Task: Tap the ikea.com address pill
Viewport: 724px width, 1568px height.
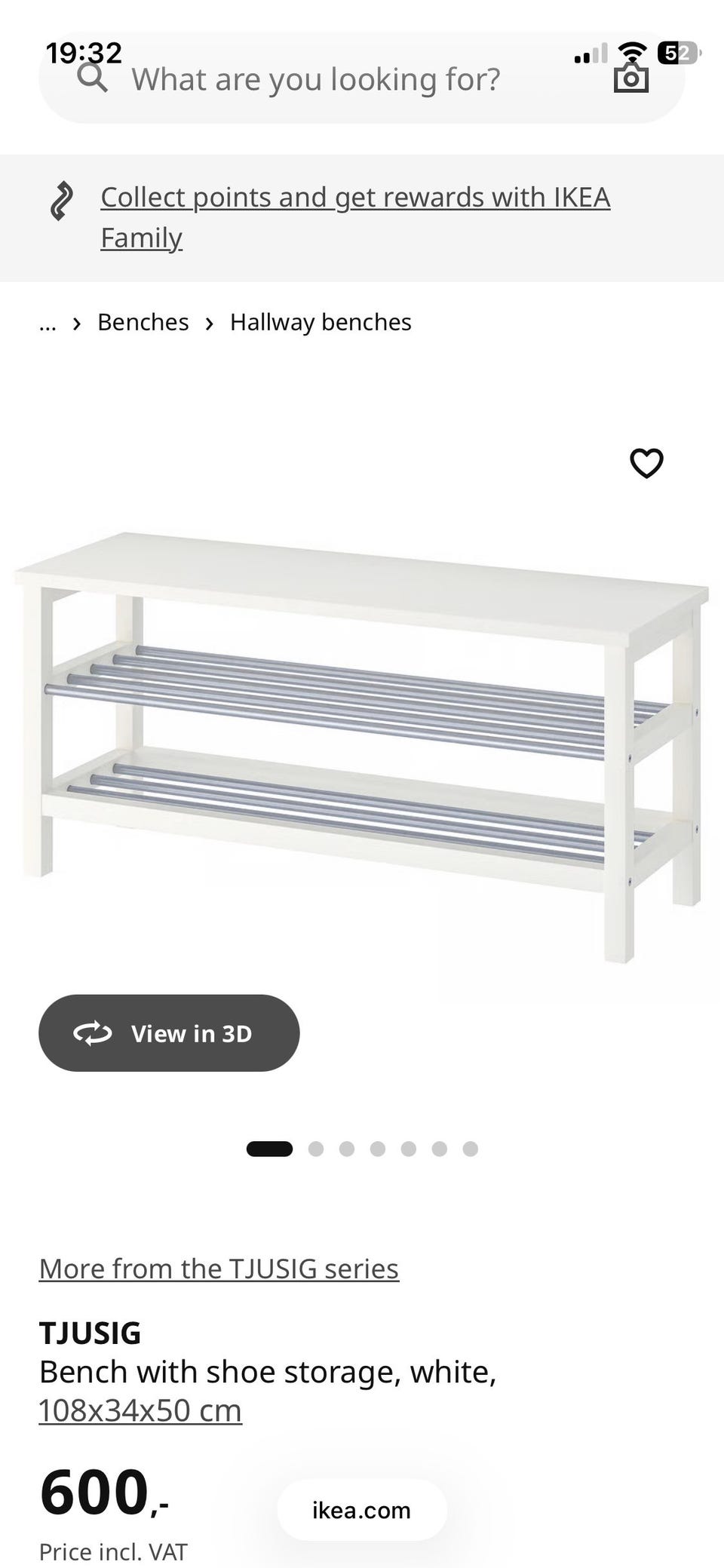Action: pos(362,1510)
